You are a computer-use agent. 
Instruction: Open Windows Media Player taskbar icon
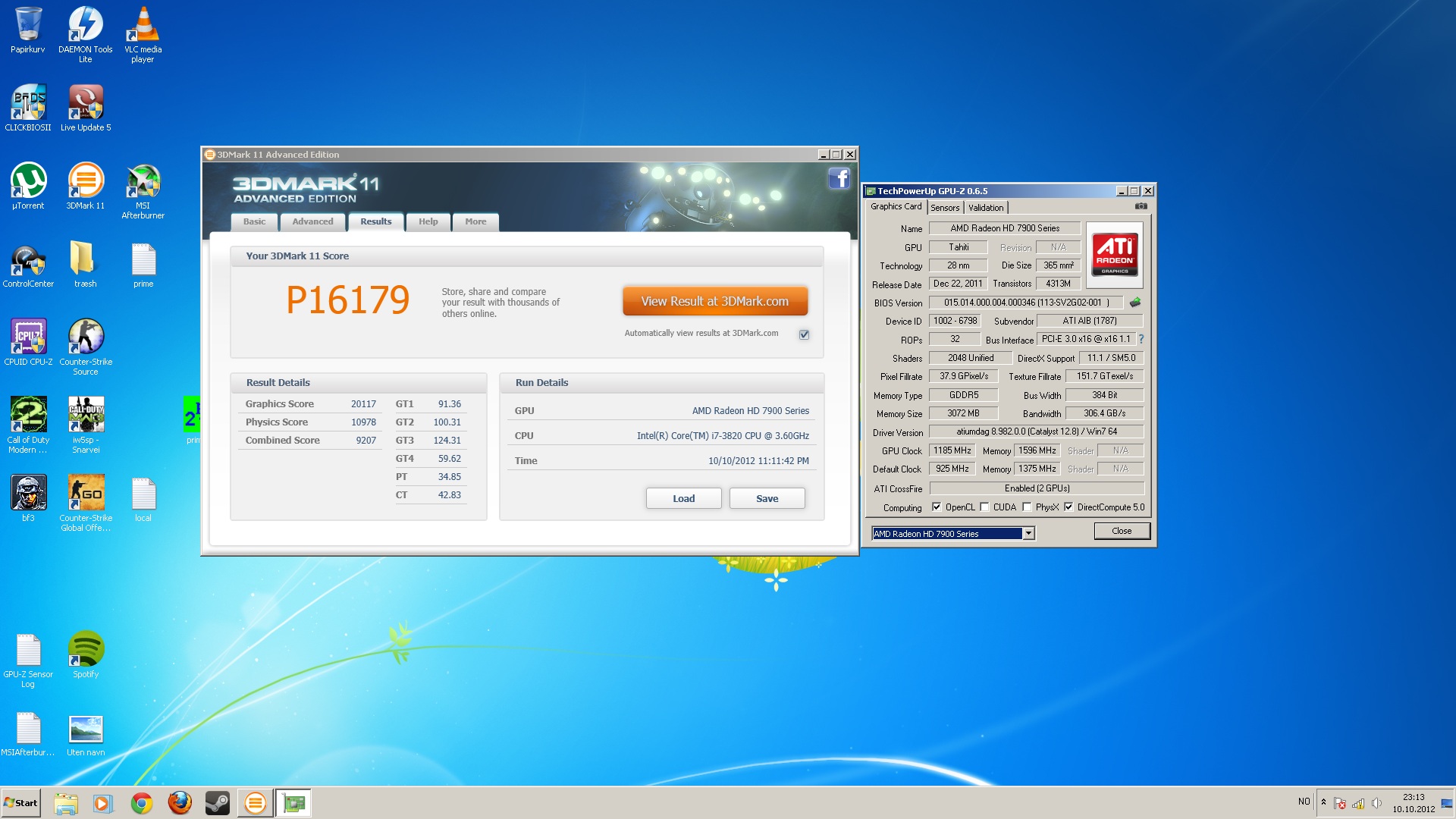tap(103, 803)
